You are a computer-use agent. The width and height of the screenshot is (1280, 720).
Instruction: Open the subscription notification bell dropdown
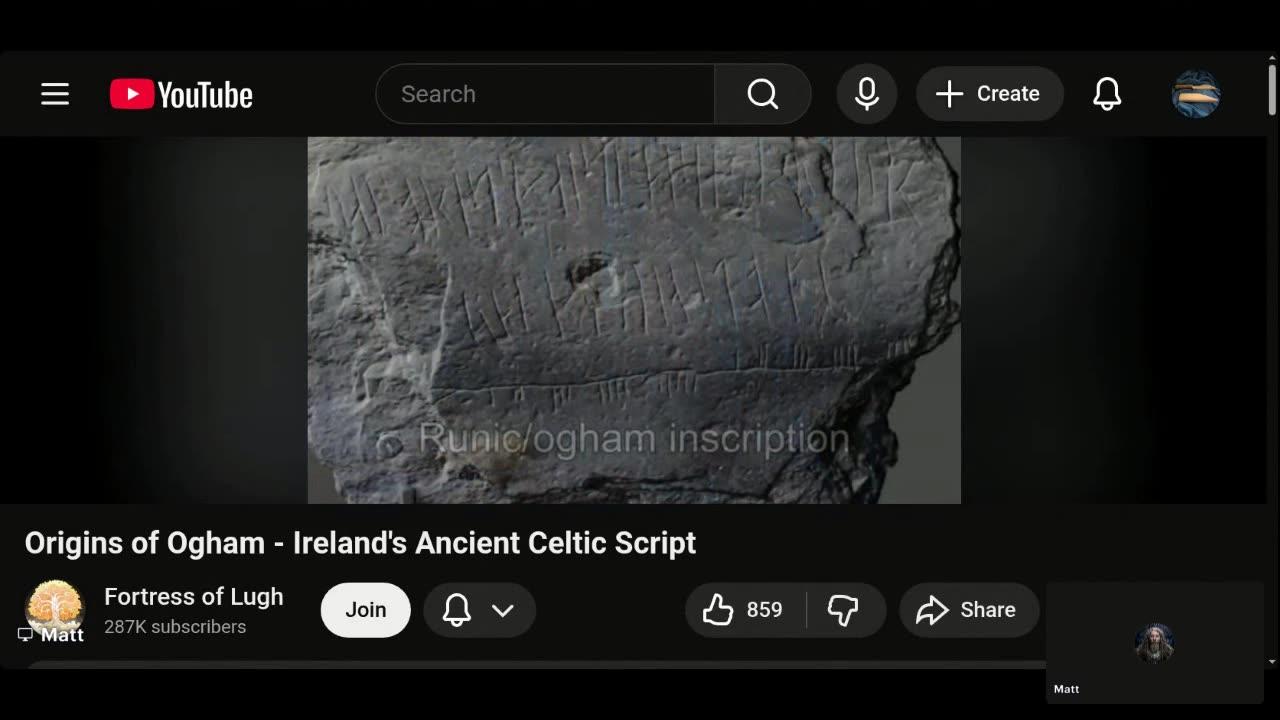point(480,610)
